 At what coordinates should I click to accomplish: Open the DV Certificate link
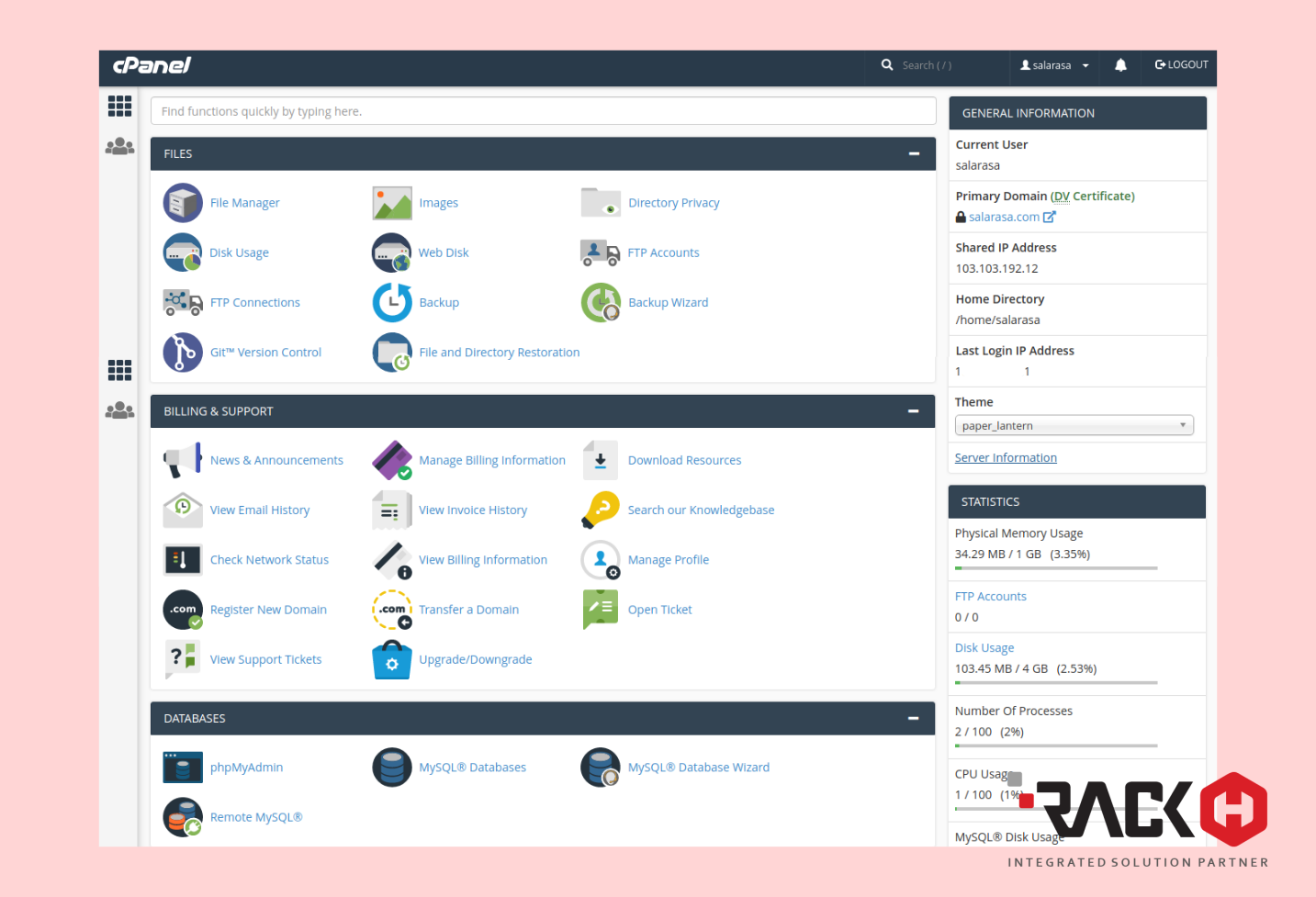coord(1093,196)
